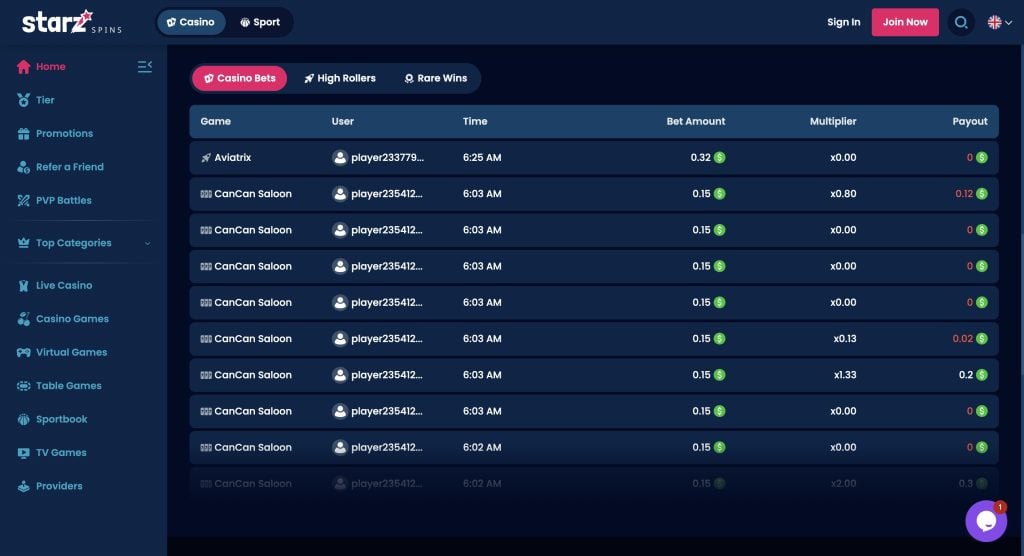Click the Virtual Games controller icon
This screenshot has width=1024, height=556.
tap(24, 353)
